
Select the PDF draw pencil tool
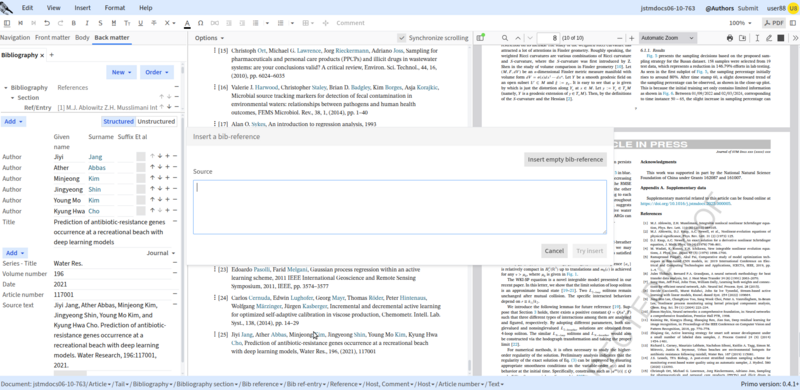(769, 38)
